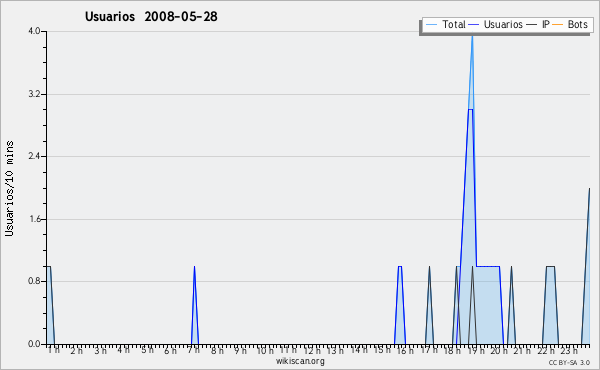
Task: Click the y-axis value 0.0
Action: click(34, 344)
